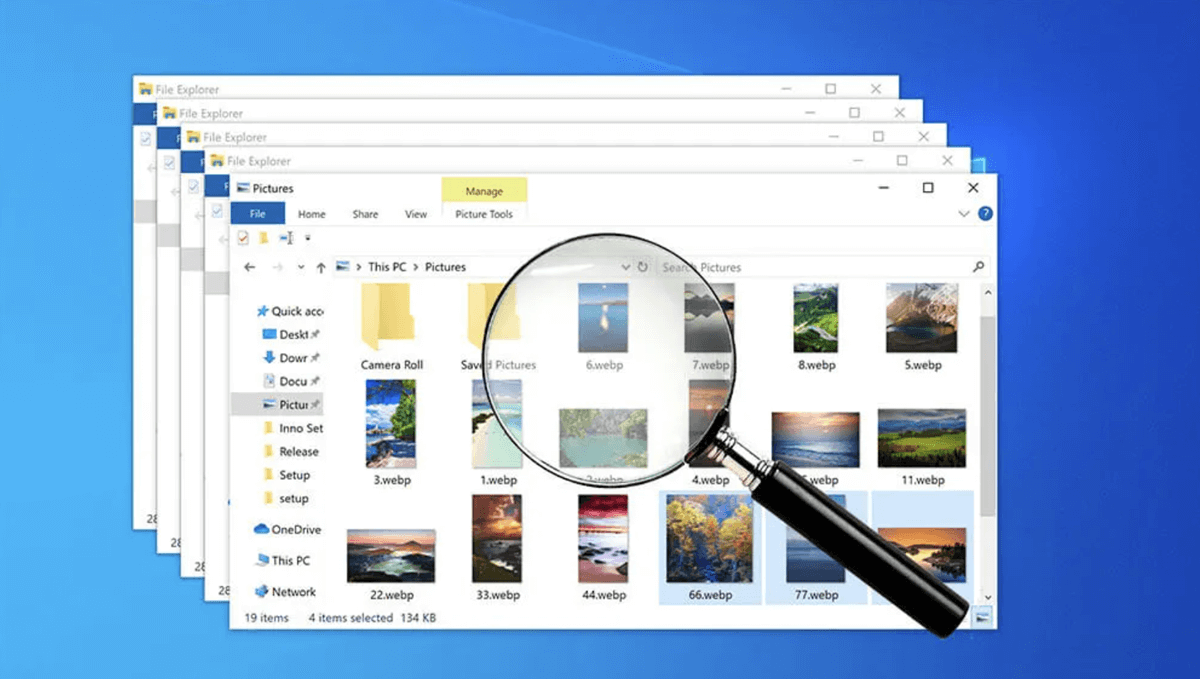The height and width of the screenshot is (679, 1200).
Task: Open the Share ribbon tab
Action: click(x=365, y=214)
